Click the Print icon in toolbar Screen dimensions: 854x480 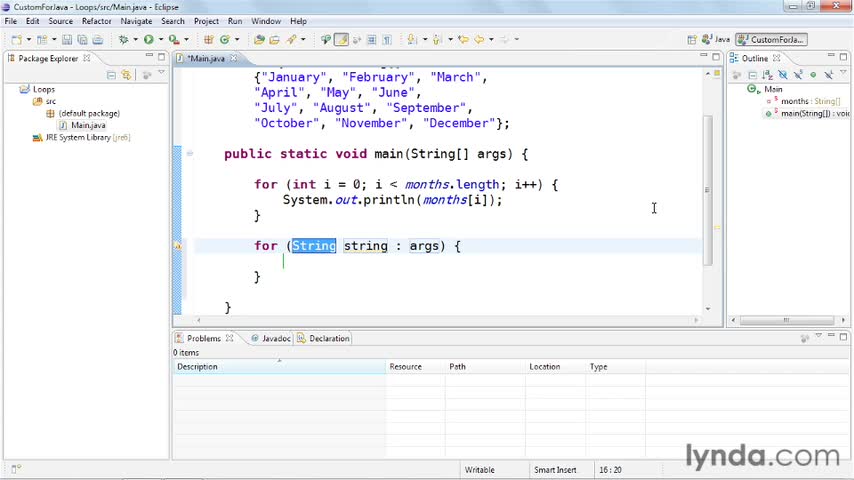98,40
